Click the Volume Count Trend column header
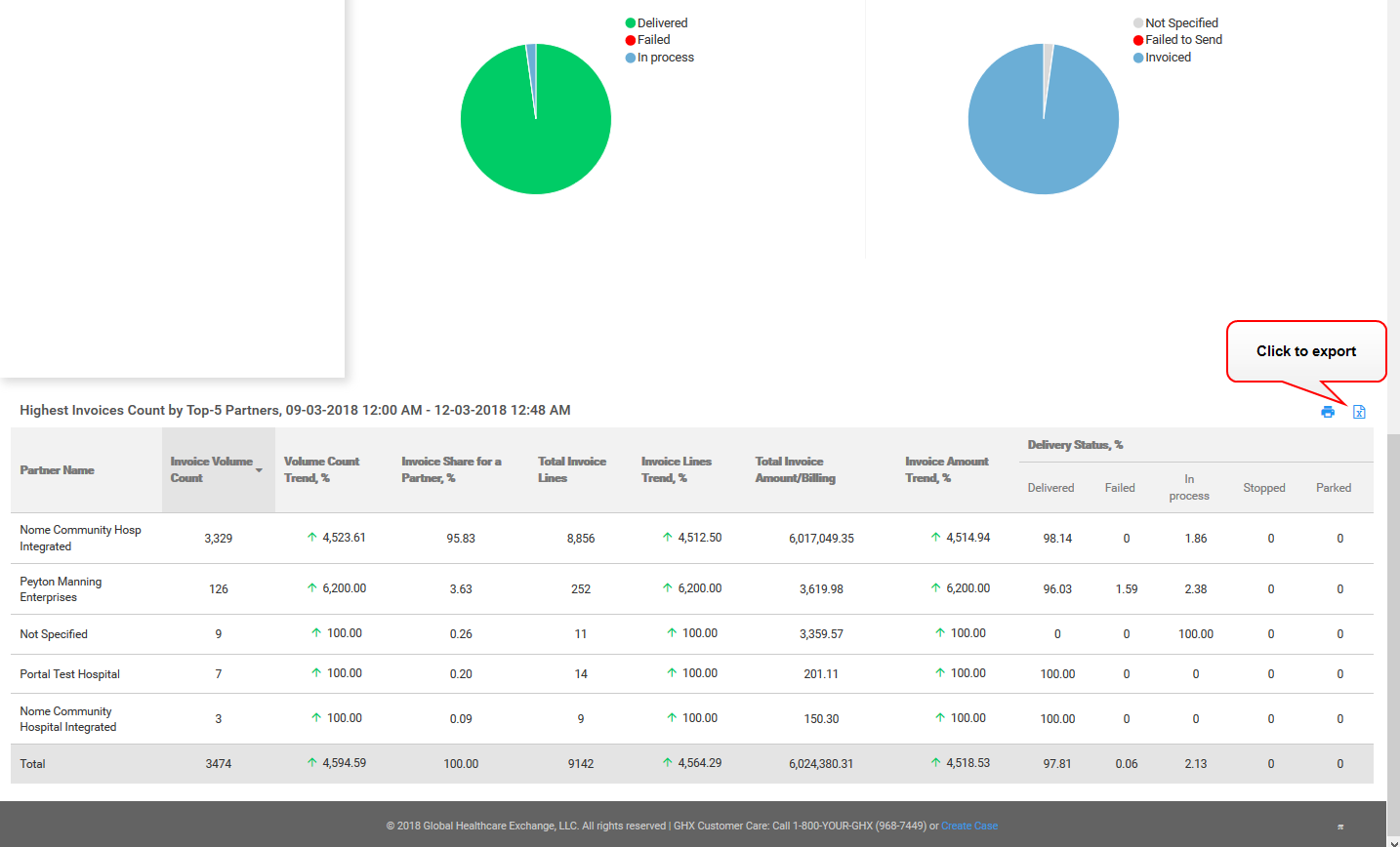 coord(321,469)
